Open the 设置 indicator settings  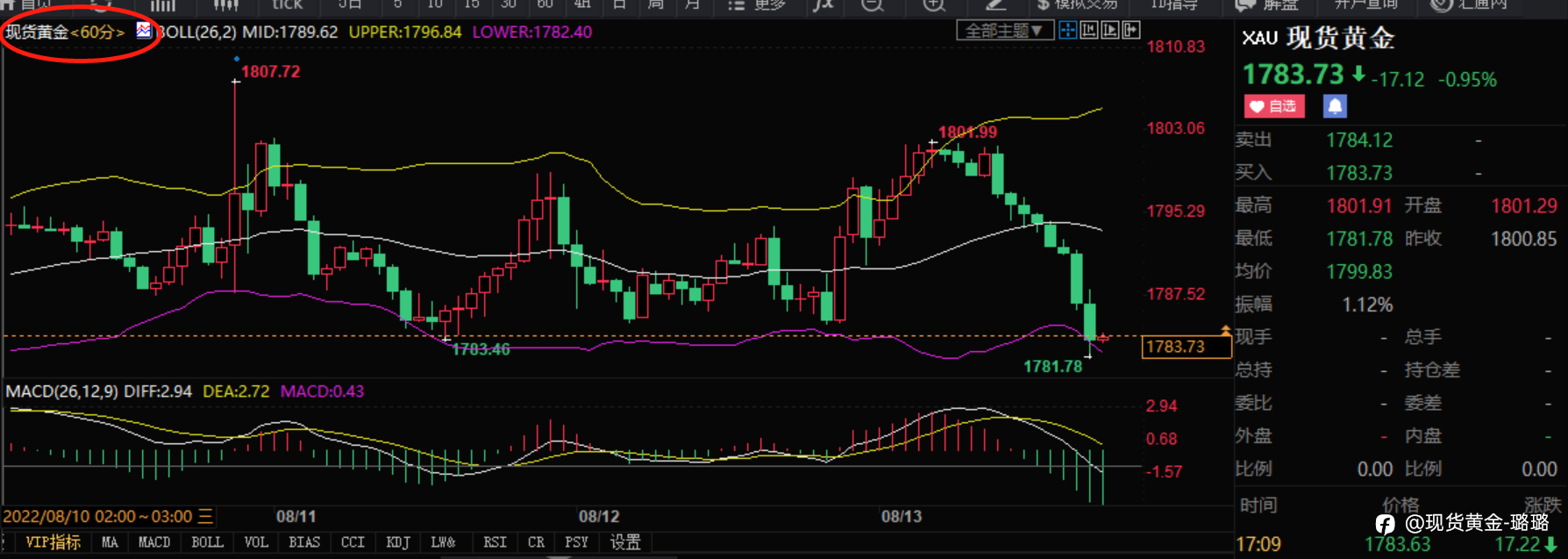coord(625,542)
